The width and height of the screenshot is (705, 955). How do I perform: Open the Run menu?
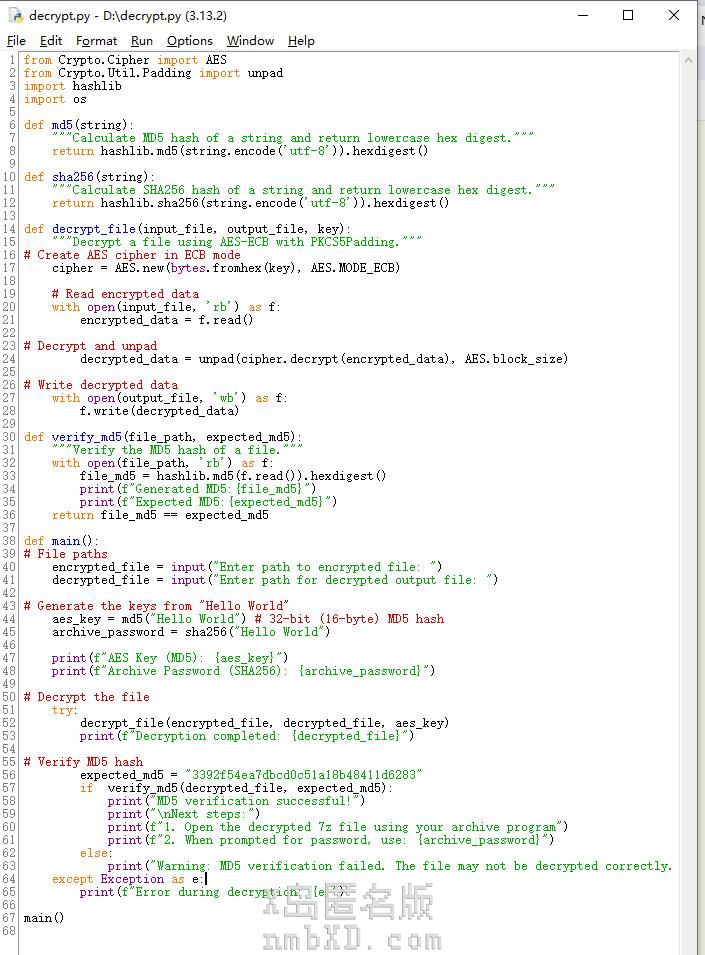click(x=142, y=41)
